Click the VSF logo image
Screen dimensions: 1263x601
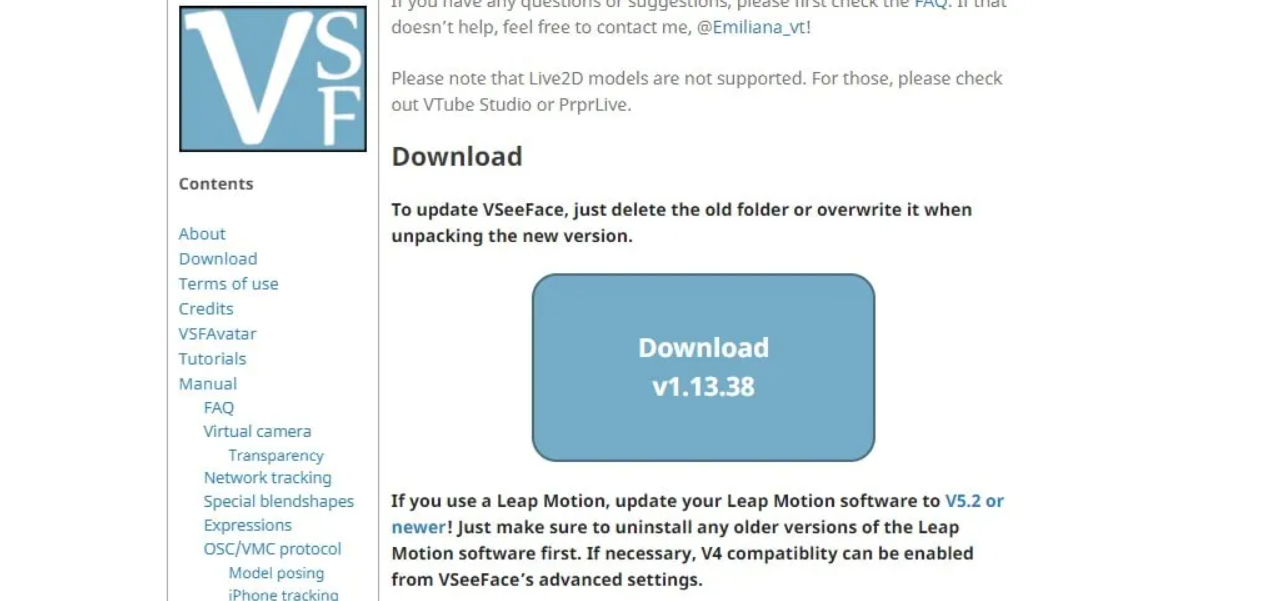[x=273, y=79]
